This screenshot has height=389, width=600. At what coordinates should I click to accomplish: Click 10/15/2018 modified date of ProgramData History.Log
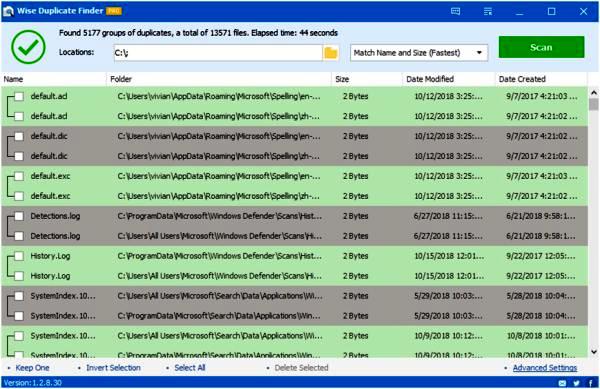(449, 256)
